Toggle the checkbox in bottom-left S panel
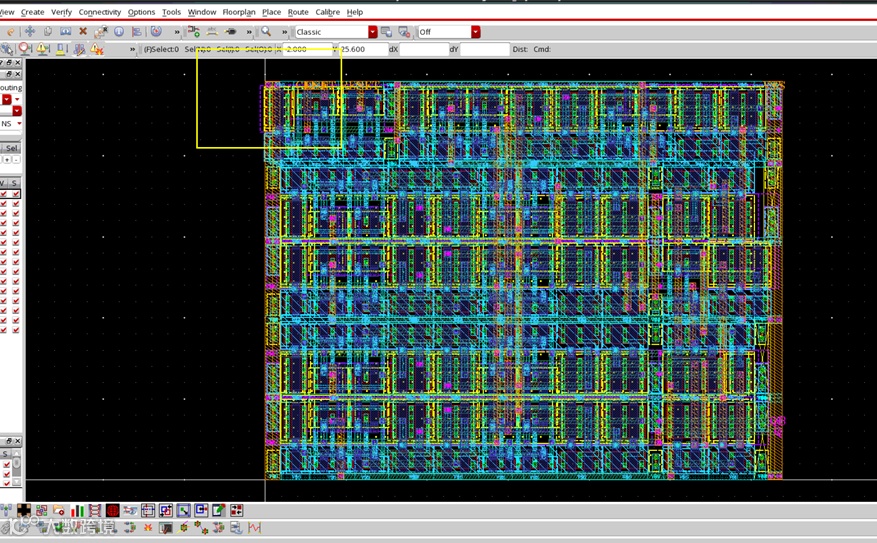Screen dimensions: 877x543 (x=6, y=465)
